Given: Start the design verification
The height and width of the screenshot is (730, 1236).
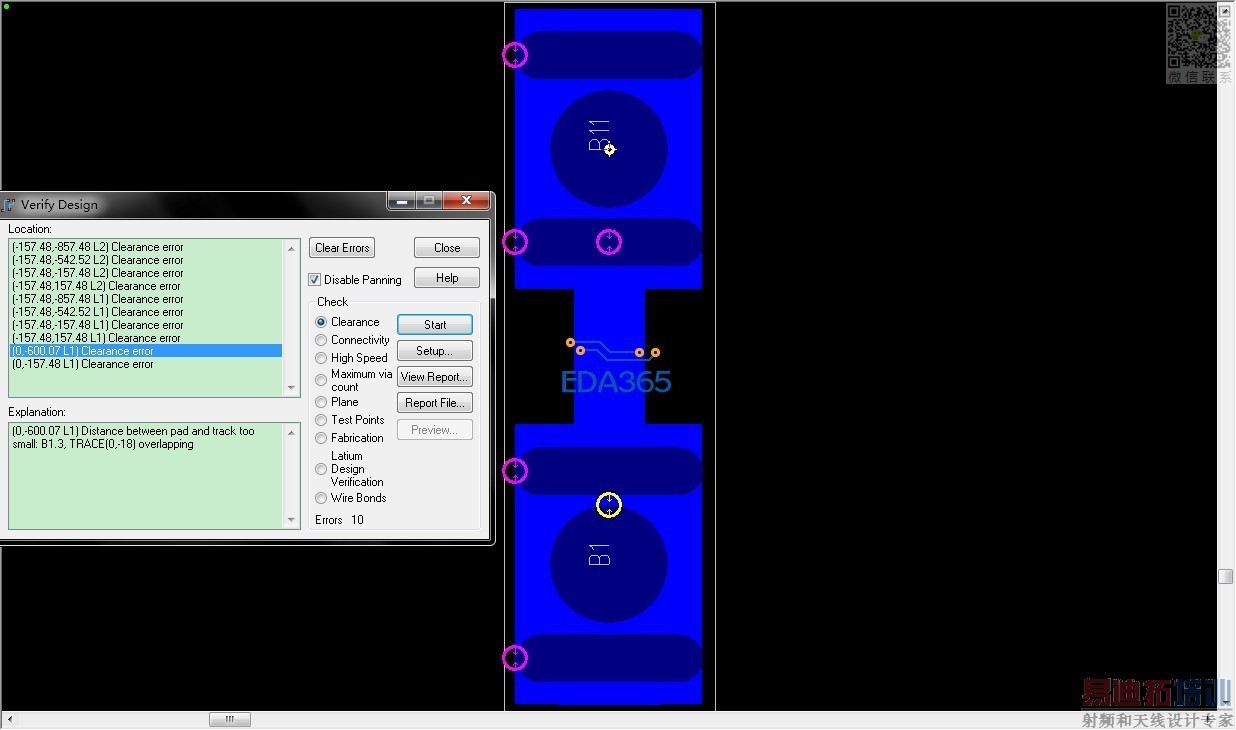Looking at the screenshot, I should (435, 325).
